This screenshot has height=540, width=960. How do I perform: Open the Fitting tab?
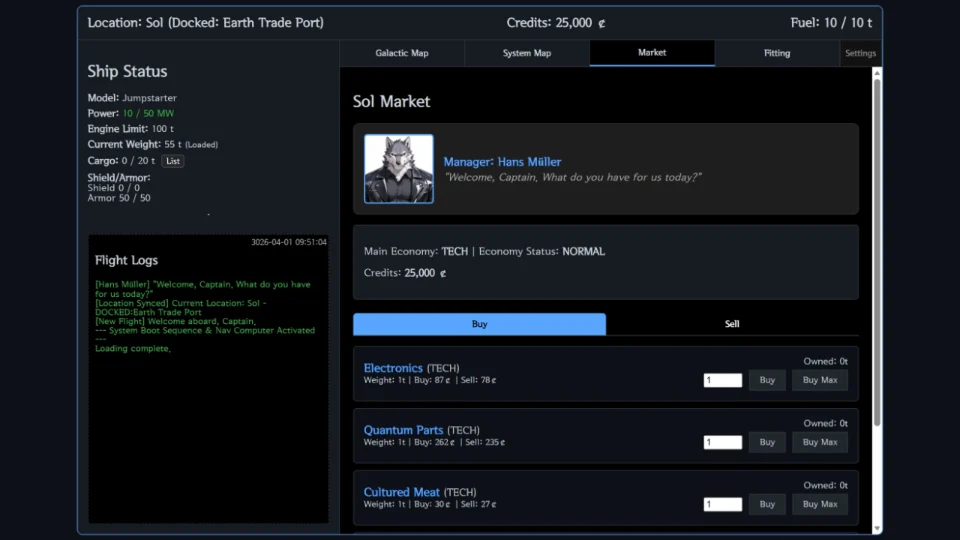776,53
